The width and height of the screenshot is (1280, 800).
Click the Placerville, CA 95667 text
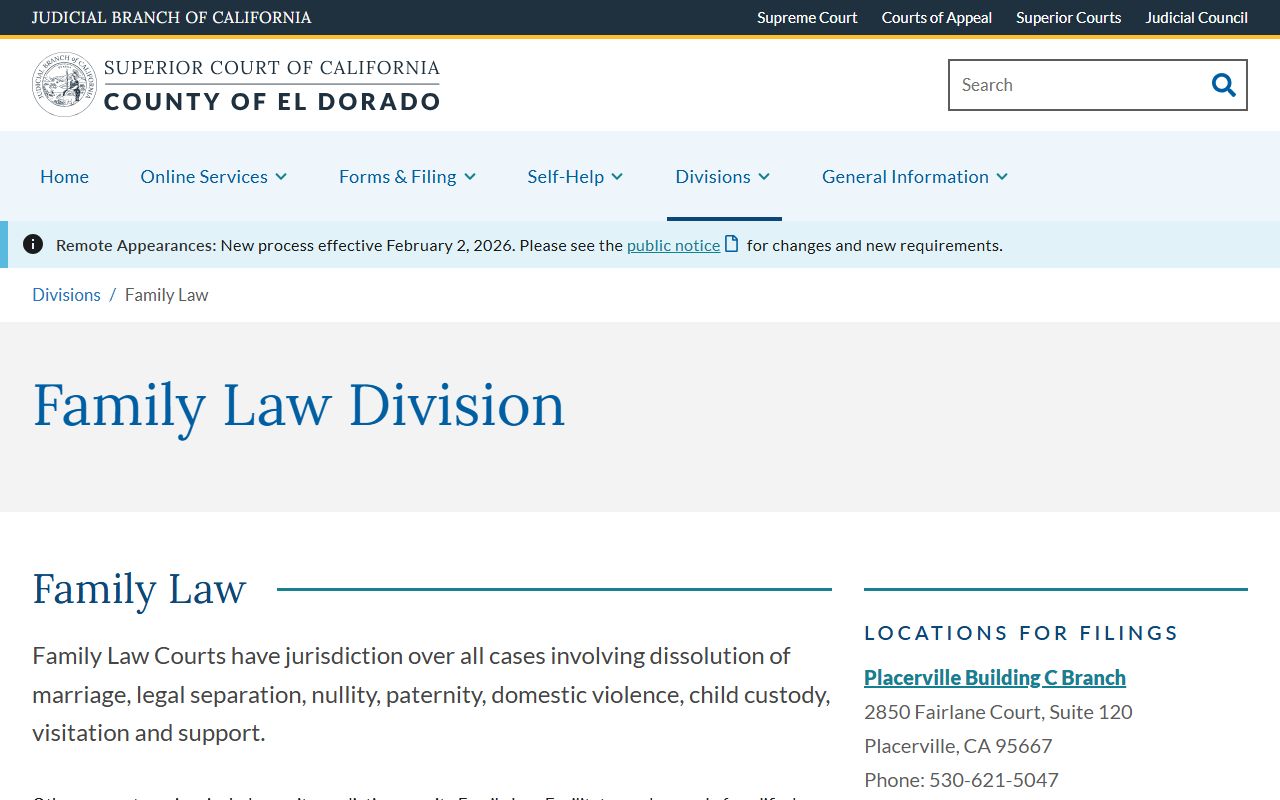[x=958, y=746]
